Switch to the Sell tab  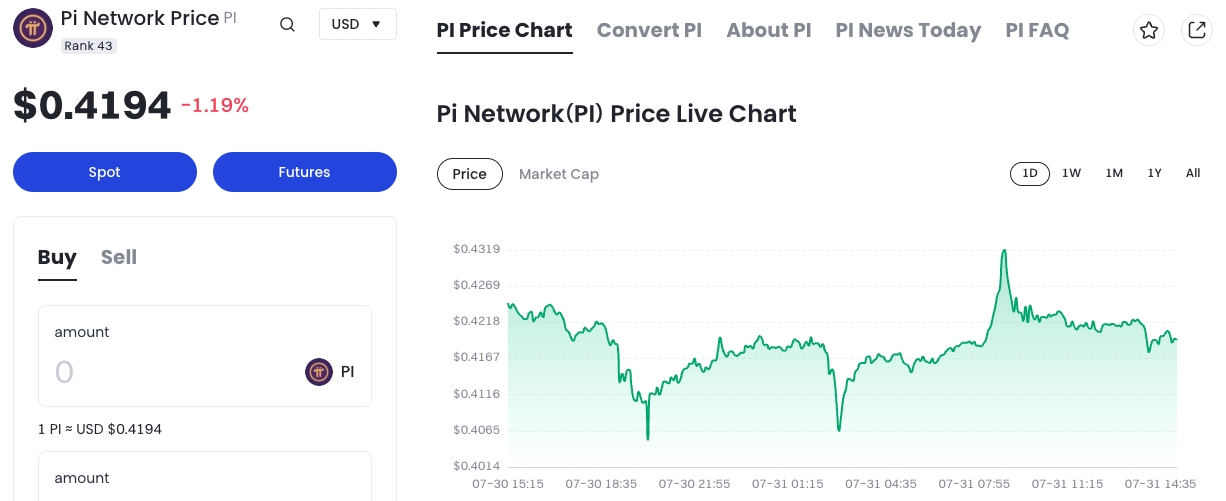pyautogui.click(x=118, y=257)
